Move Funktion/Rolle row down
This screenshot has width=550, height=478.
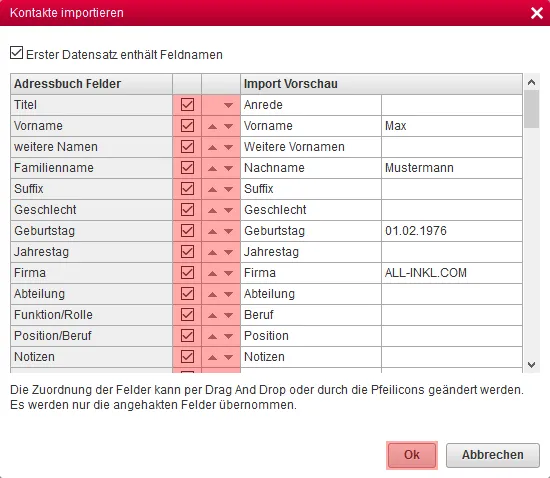228,315
